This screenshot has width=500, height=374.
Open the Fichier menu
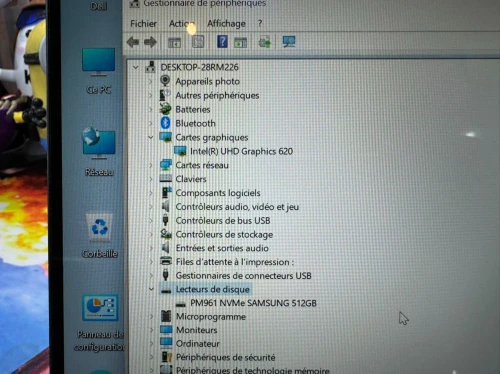pyautogui.click(x=143, y=24)
